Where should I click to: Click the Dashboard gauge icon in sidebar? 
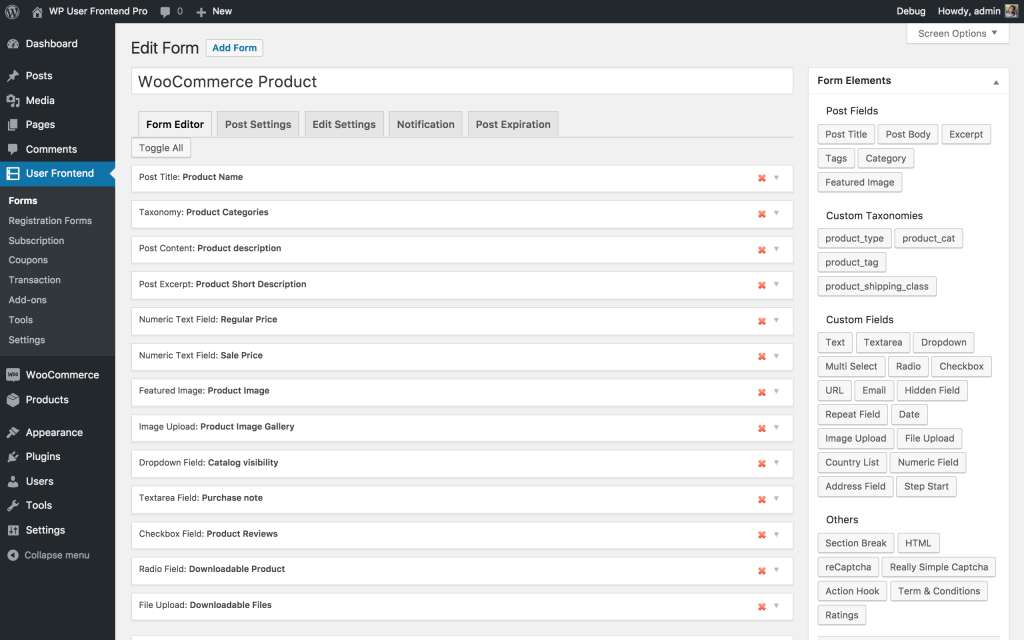(x=13, y=44)
